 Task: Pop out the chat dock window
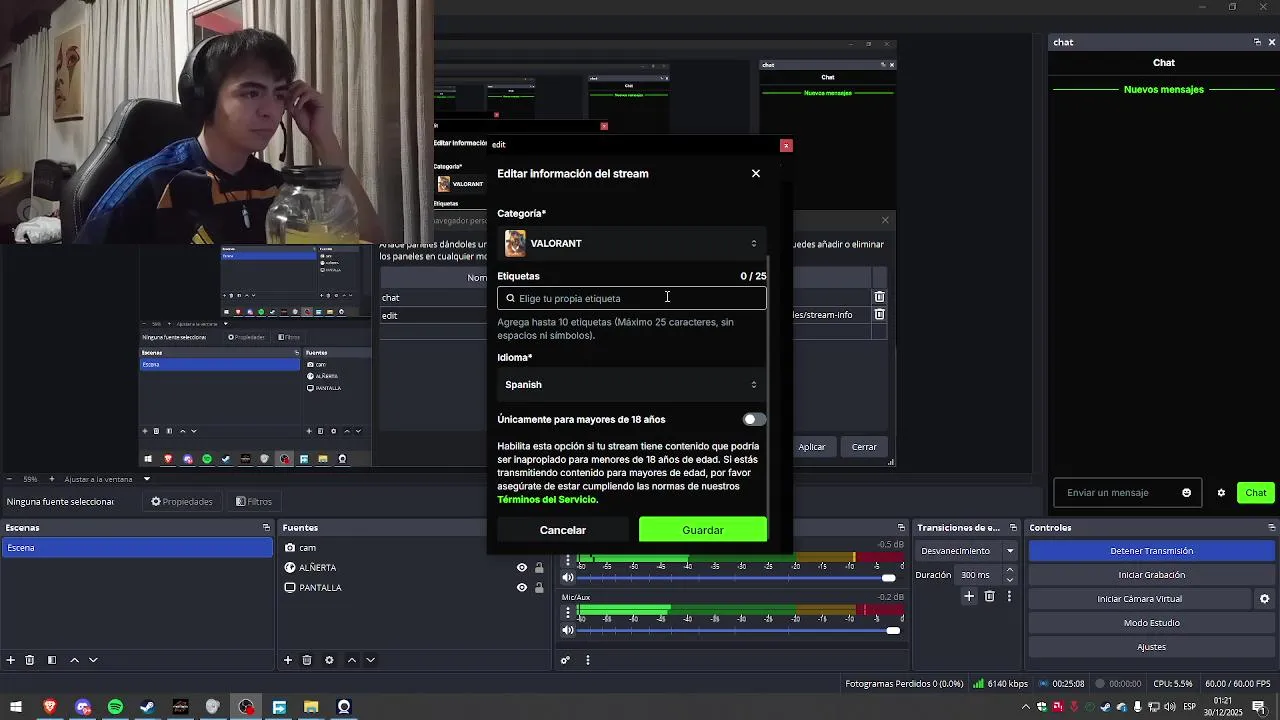[x=1257, y=42]
